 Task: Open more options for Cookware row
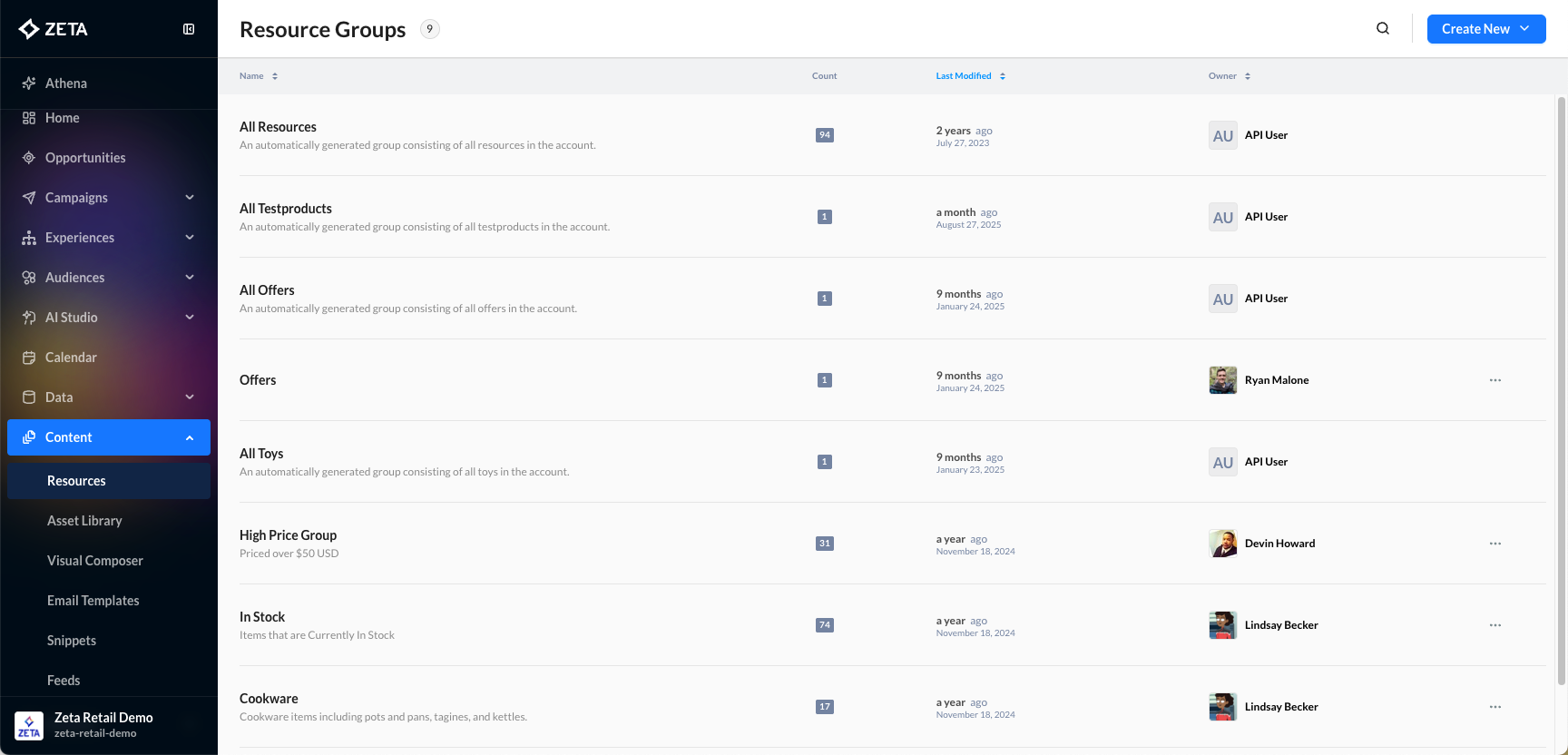point(1494,707)
